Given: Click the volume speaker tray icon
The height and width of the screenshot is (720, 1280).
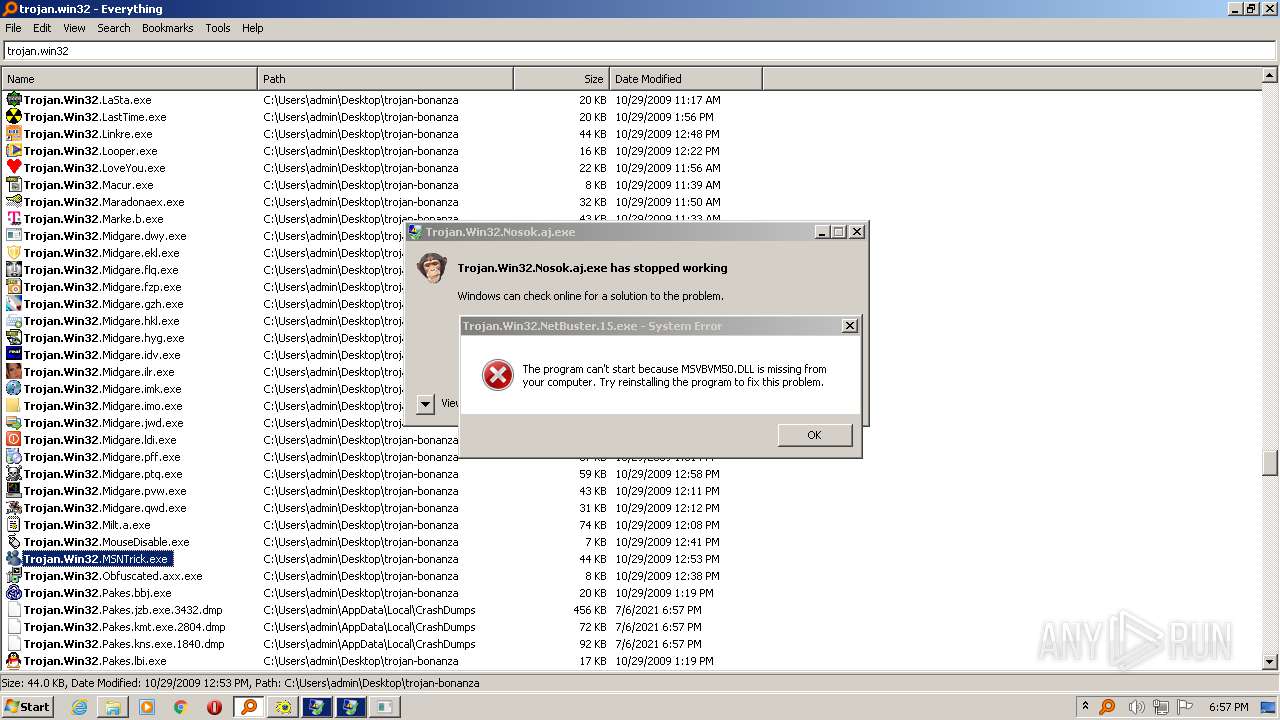Looking at the screenshot, I should [1136, 707].
